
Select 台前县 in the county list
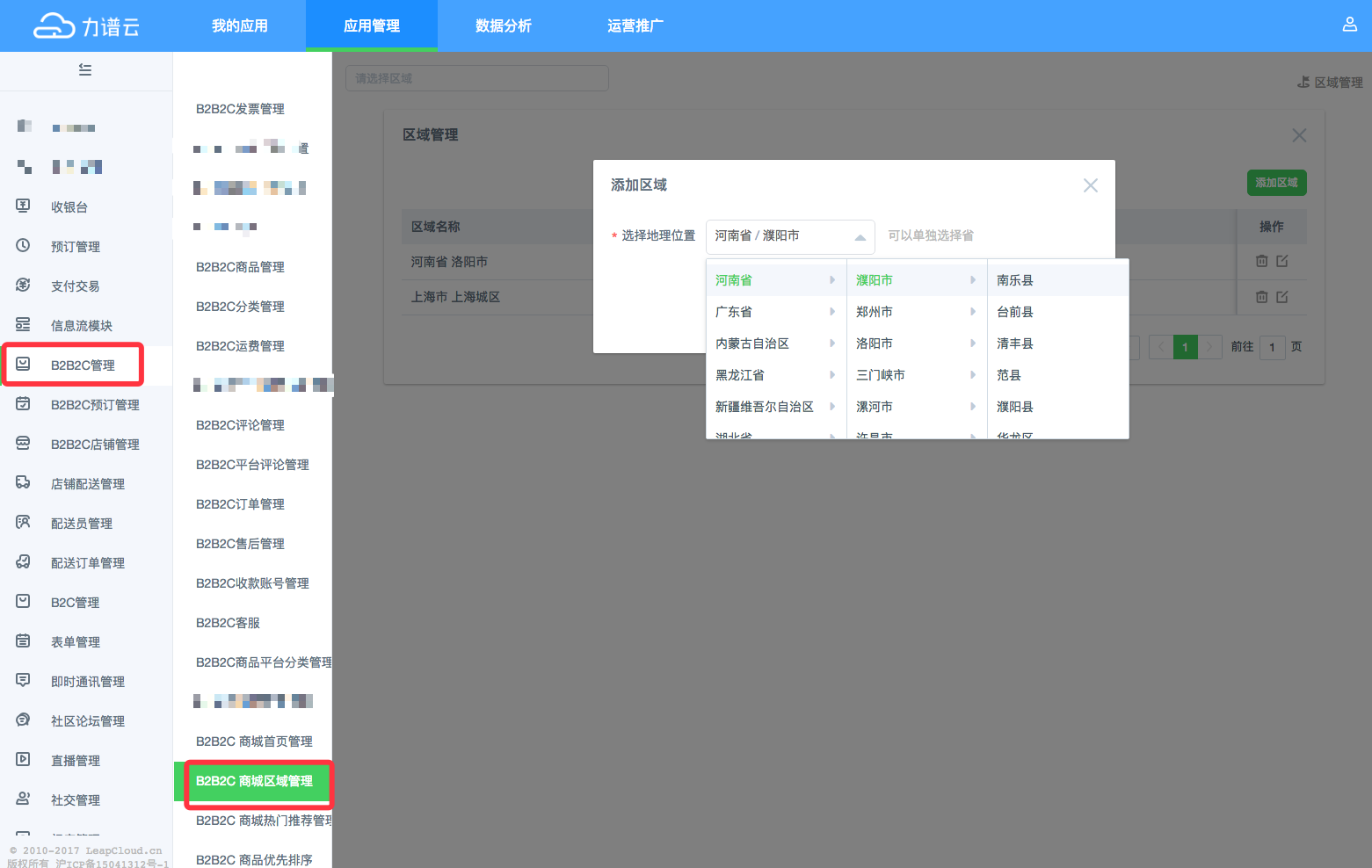(x=1058, y=312)
